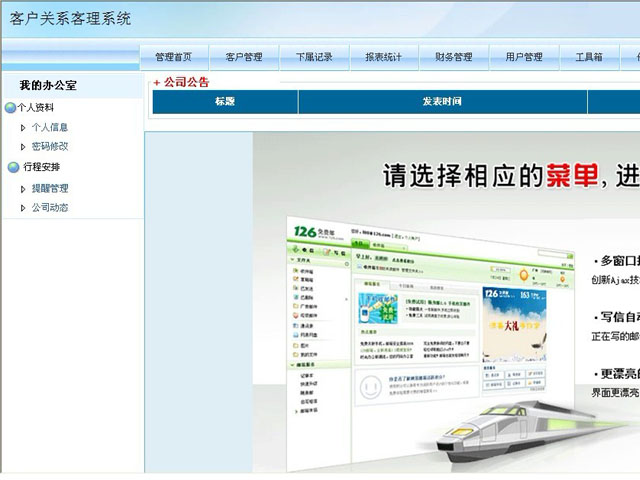Open the 财务管理 tab
This screenshot has height=480, width=640.
(x=454, y=57)
